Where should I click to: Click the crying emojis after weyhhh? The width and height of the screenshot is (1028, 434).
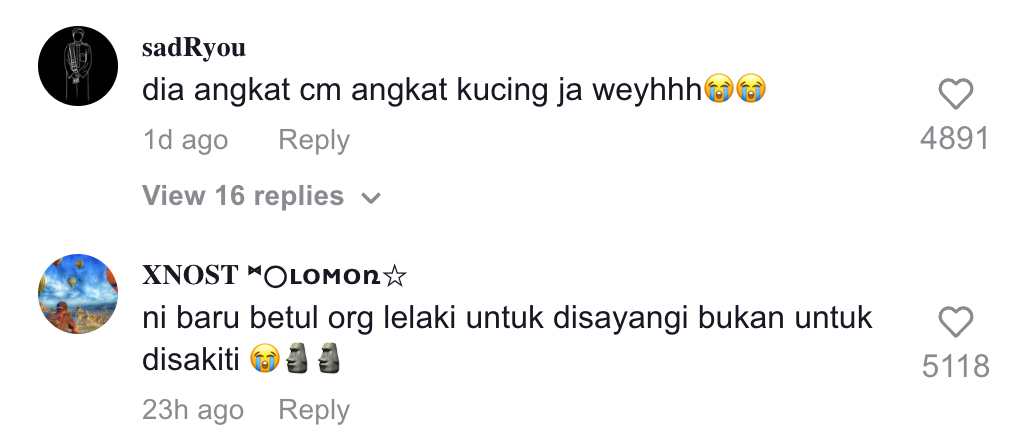(735, 90)
